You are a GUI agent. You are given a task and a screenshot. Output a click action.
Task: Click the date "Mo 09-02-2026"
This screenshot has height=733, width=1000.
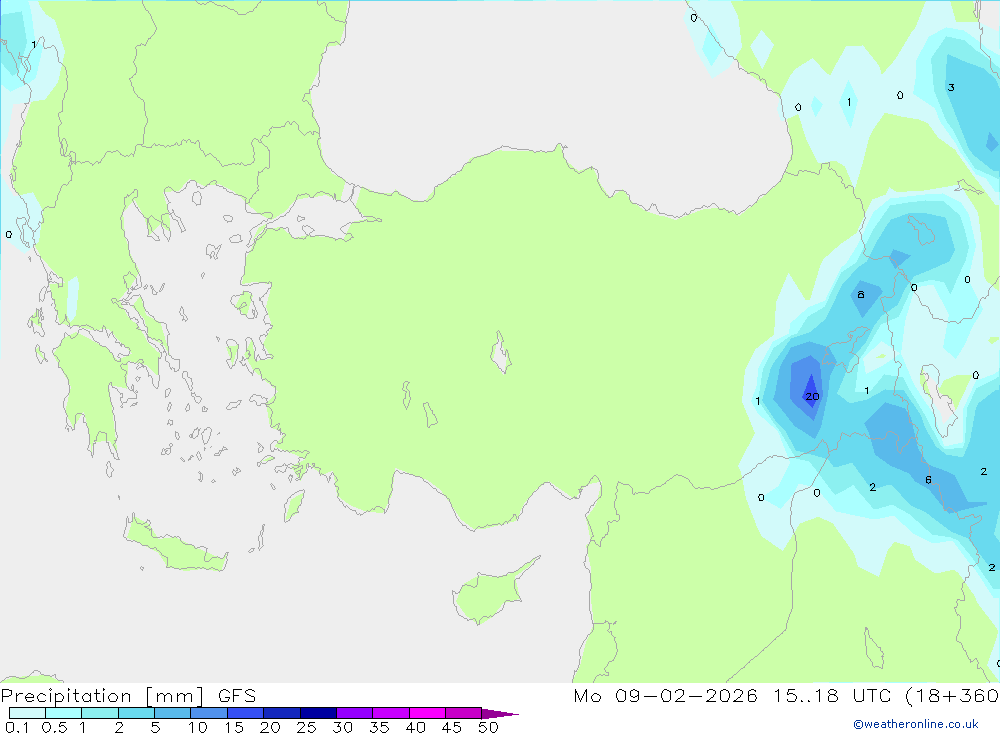(x=666, y=695)
